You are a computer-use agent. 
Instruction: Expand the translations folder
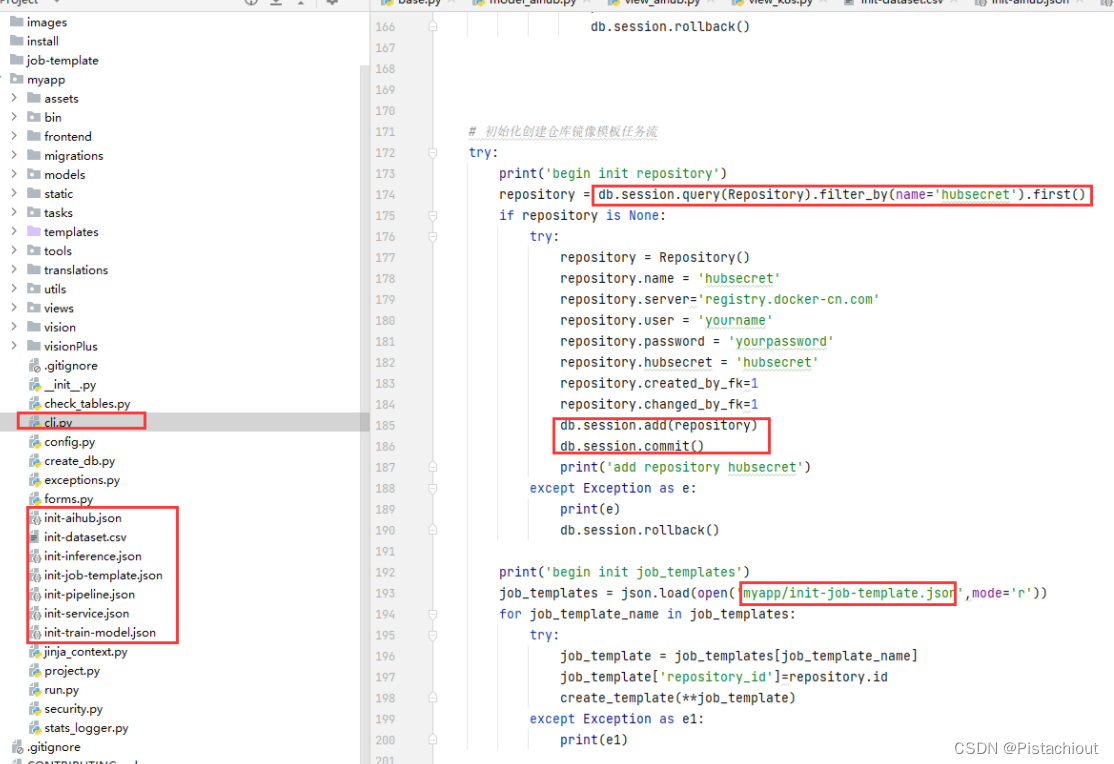coord(14,269)
